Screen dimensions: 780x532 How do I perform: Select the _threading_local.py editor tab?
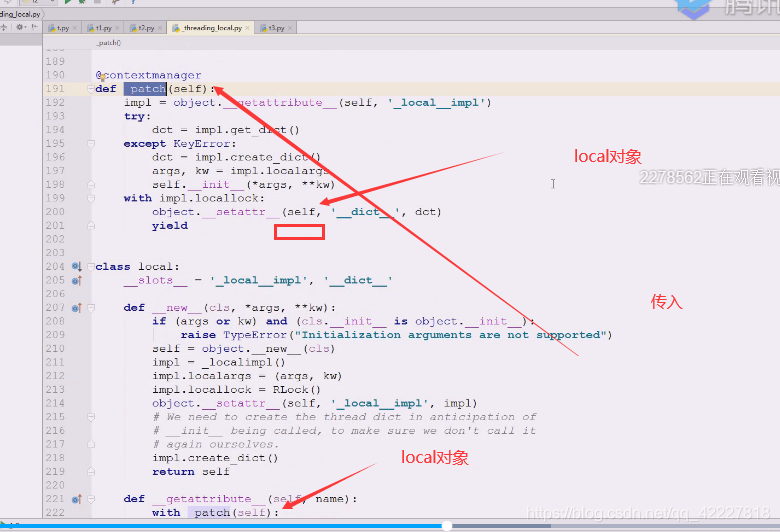[210, 28]
